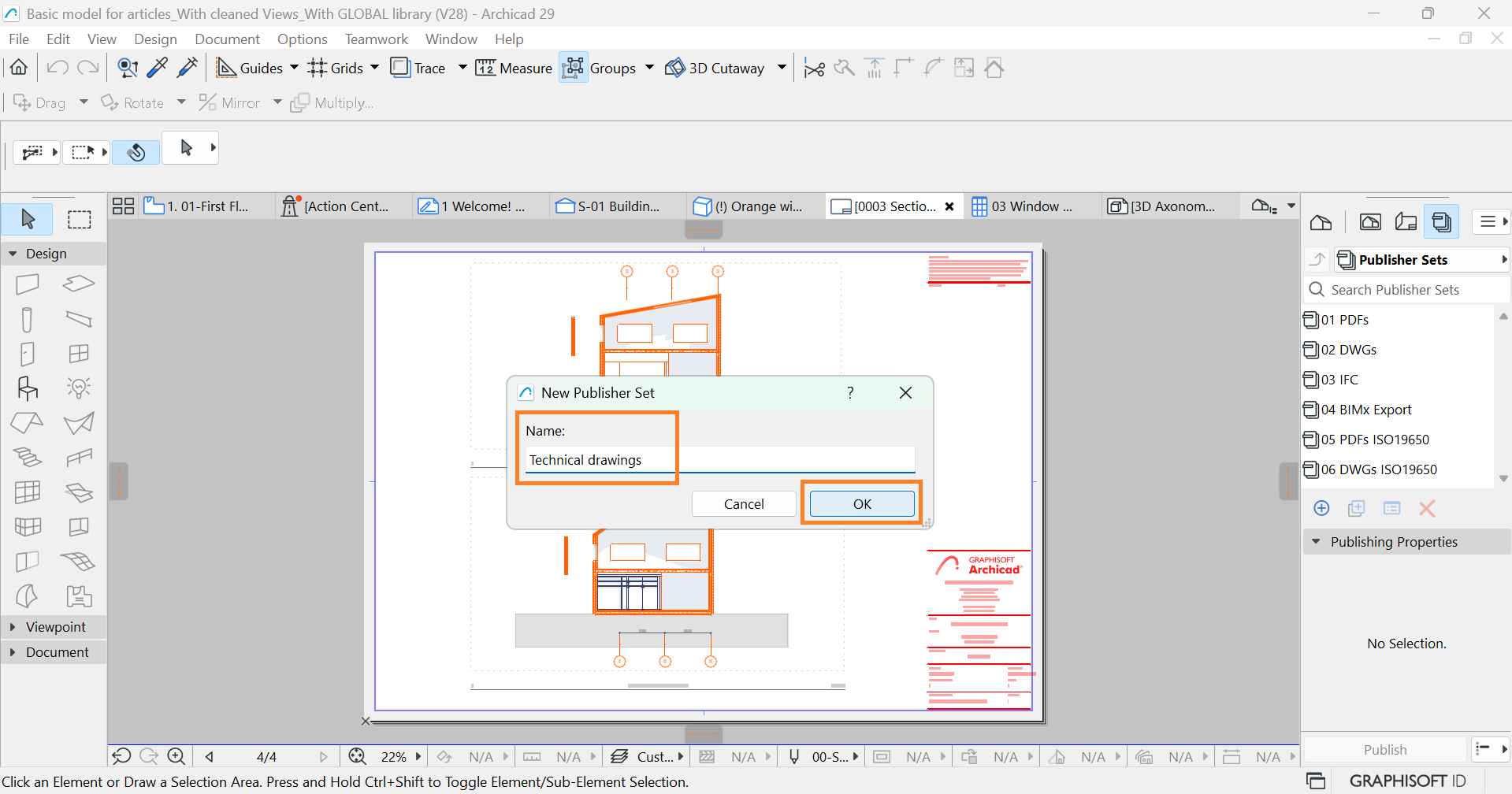This screenshot has width=1512, height=794.
Task: Select the Wall tool icon
Action: [28, 284]
